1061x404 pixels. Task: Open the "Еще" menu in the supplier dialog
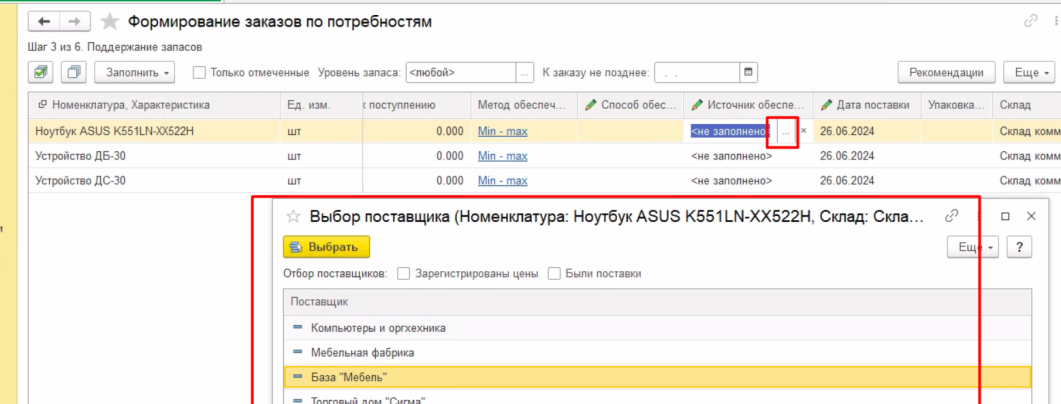pos(972,247)
